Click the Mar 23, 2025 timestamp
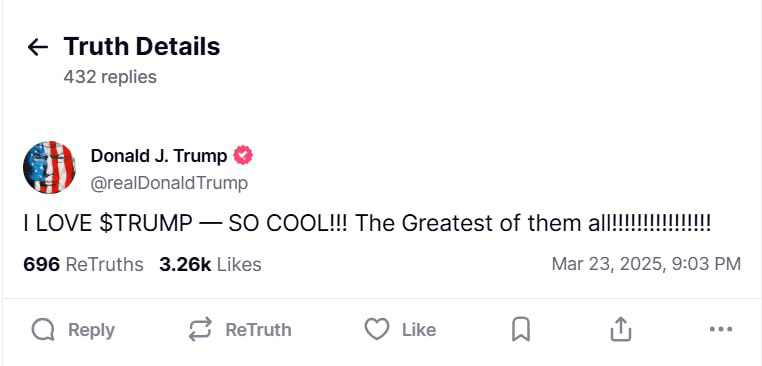This screenshot has width=762, height=366. pos(646,264)
